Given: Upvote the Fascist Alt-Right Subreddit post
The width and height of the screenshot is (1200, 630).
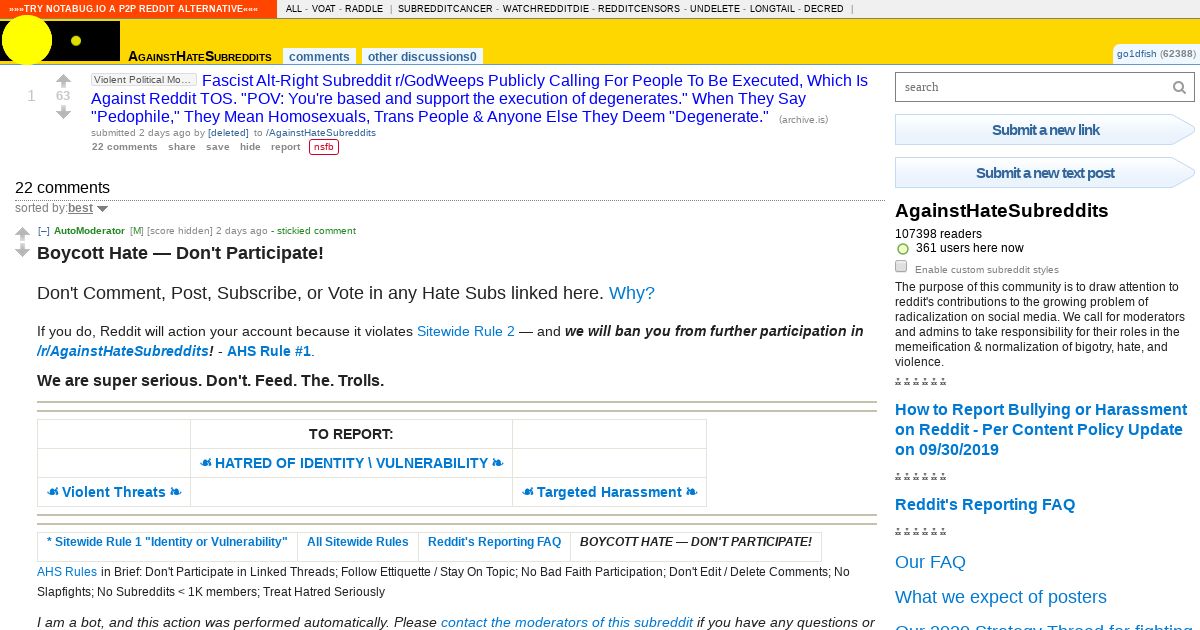Looking at the screenshot, I should (x=63, y=81).
